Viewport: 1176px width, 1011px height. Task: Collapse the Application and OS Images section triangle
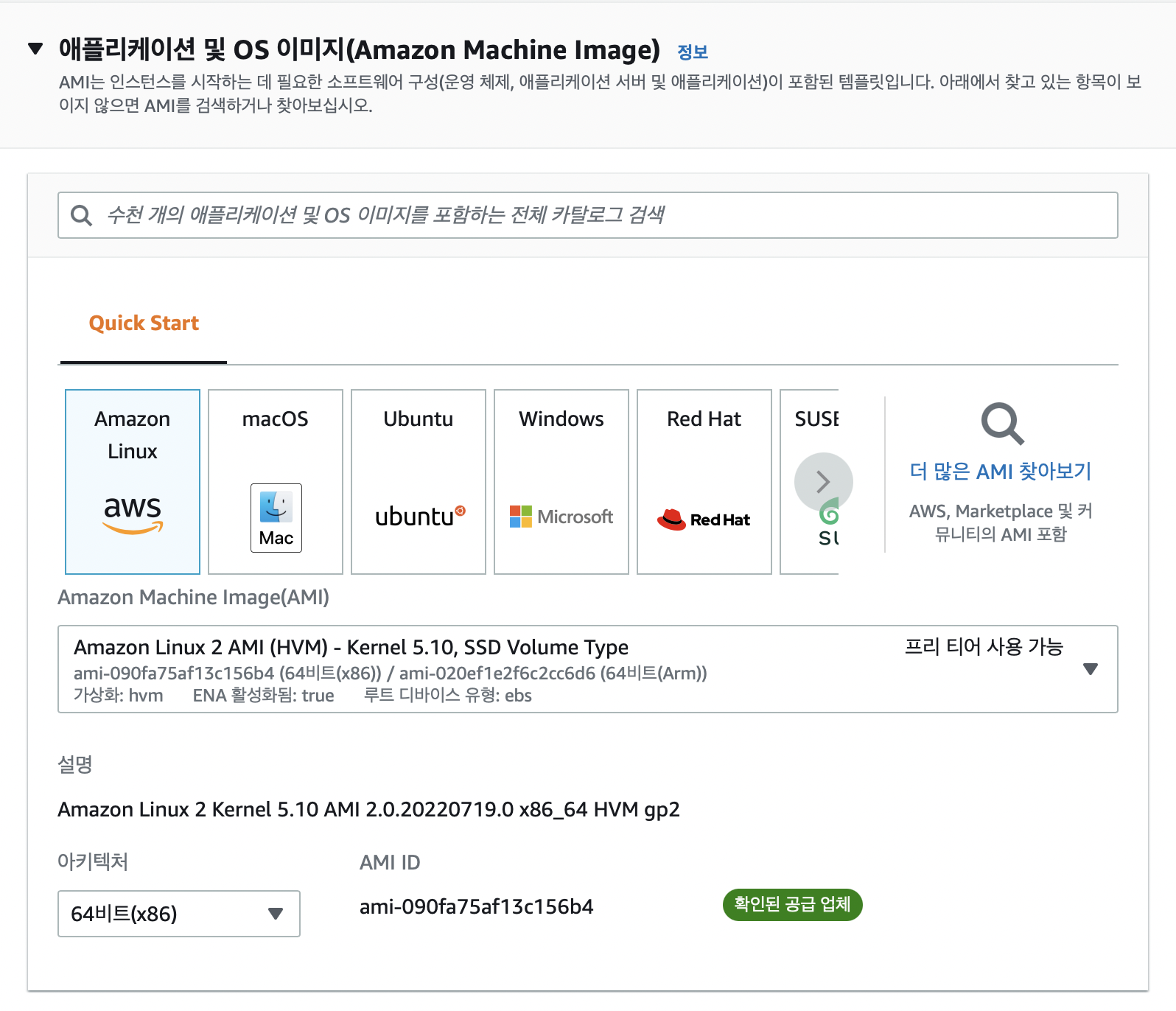click(35, 49)
